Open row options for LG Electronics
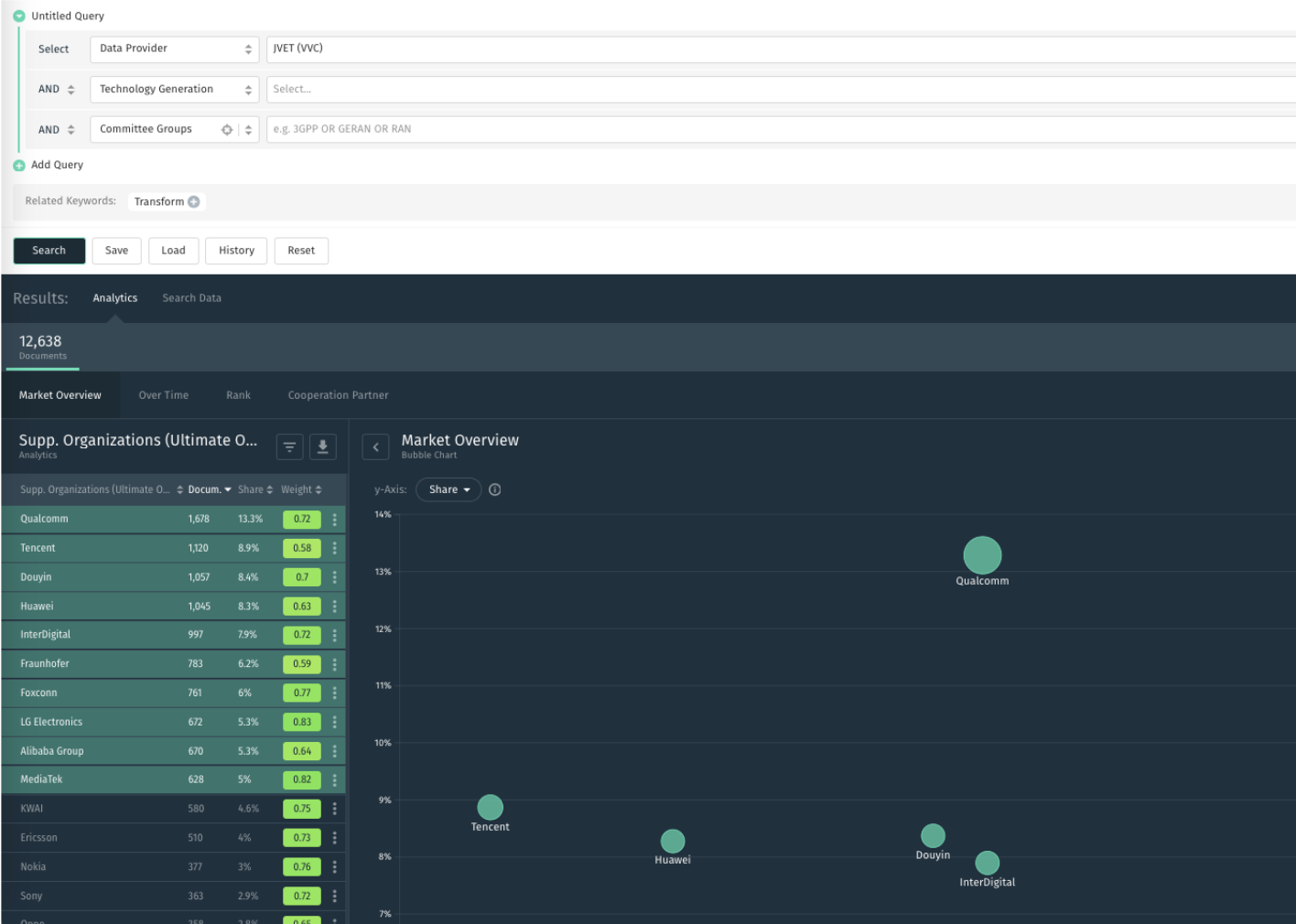The image size is (1296, 924). pyautogui.click(x=335, y=722)
